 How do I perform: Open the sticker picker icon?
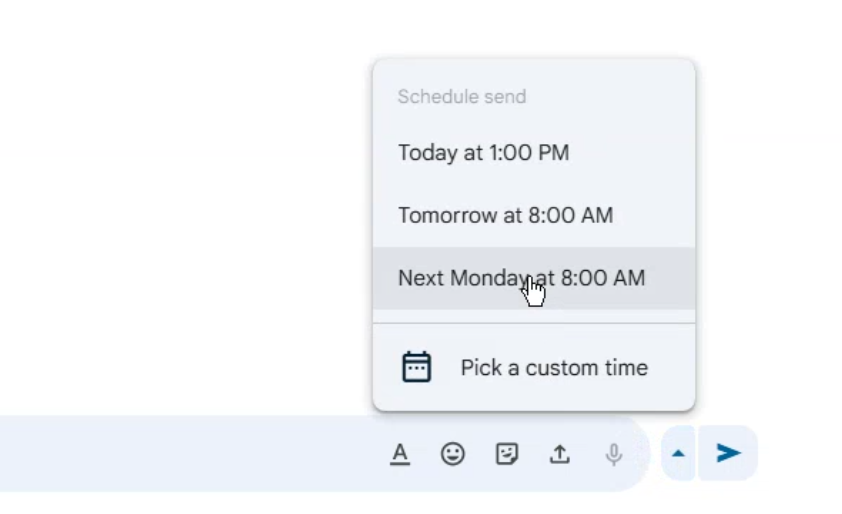(507, 454)
